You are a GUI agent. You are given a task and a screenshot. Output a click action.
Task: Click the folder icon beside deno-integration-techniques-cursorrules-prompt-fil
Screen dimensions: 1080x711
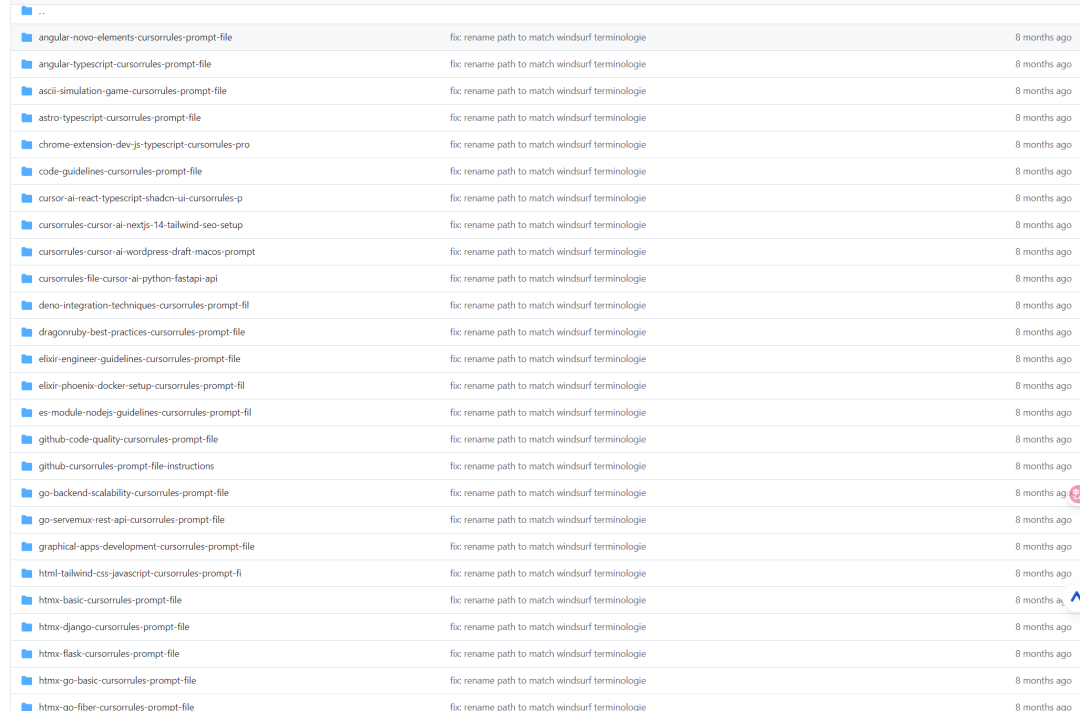tap(26, 305)
